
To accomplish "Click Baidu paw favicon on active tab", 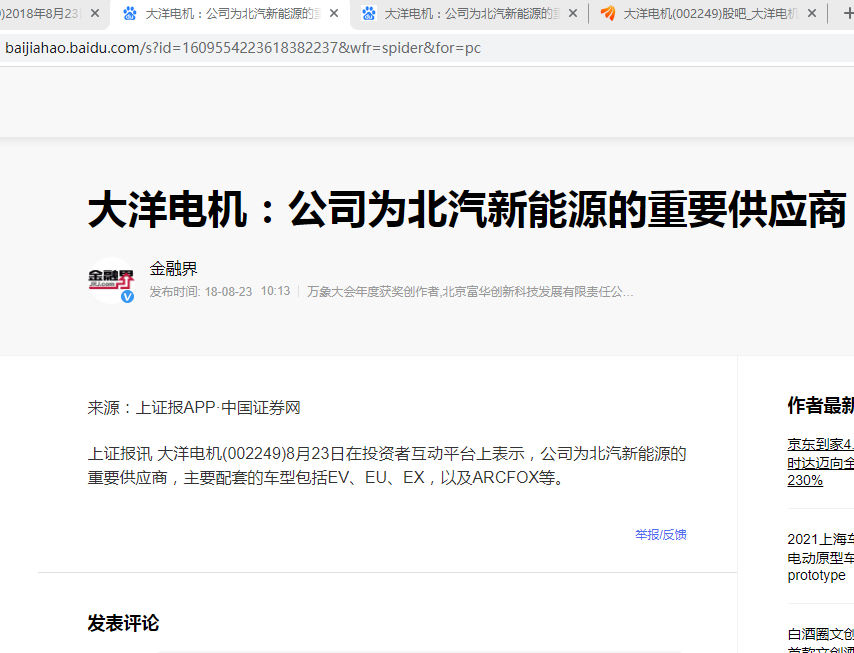I will pyautogui.click(x=130, y=14).
